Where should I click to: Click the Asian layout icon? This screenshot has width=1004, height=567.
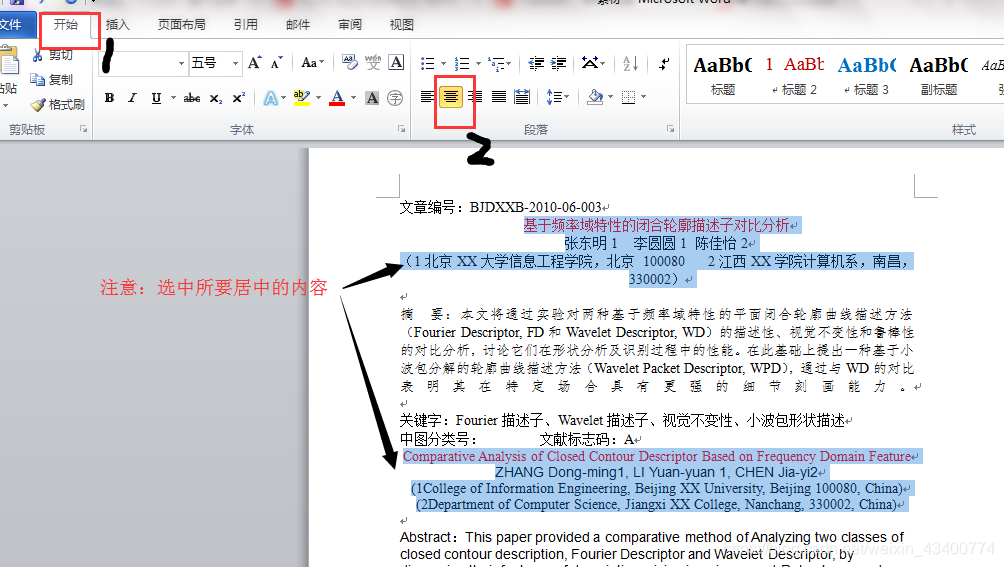tap(589, 63)
